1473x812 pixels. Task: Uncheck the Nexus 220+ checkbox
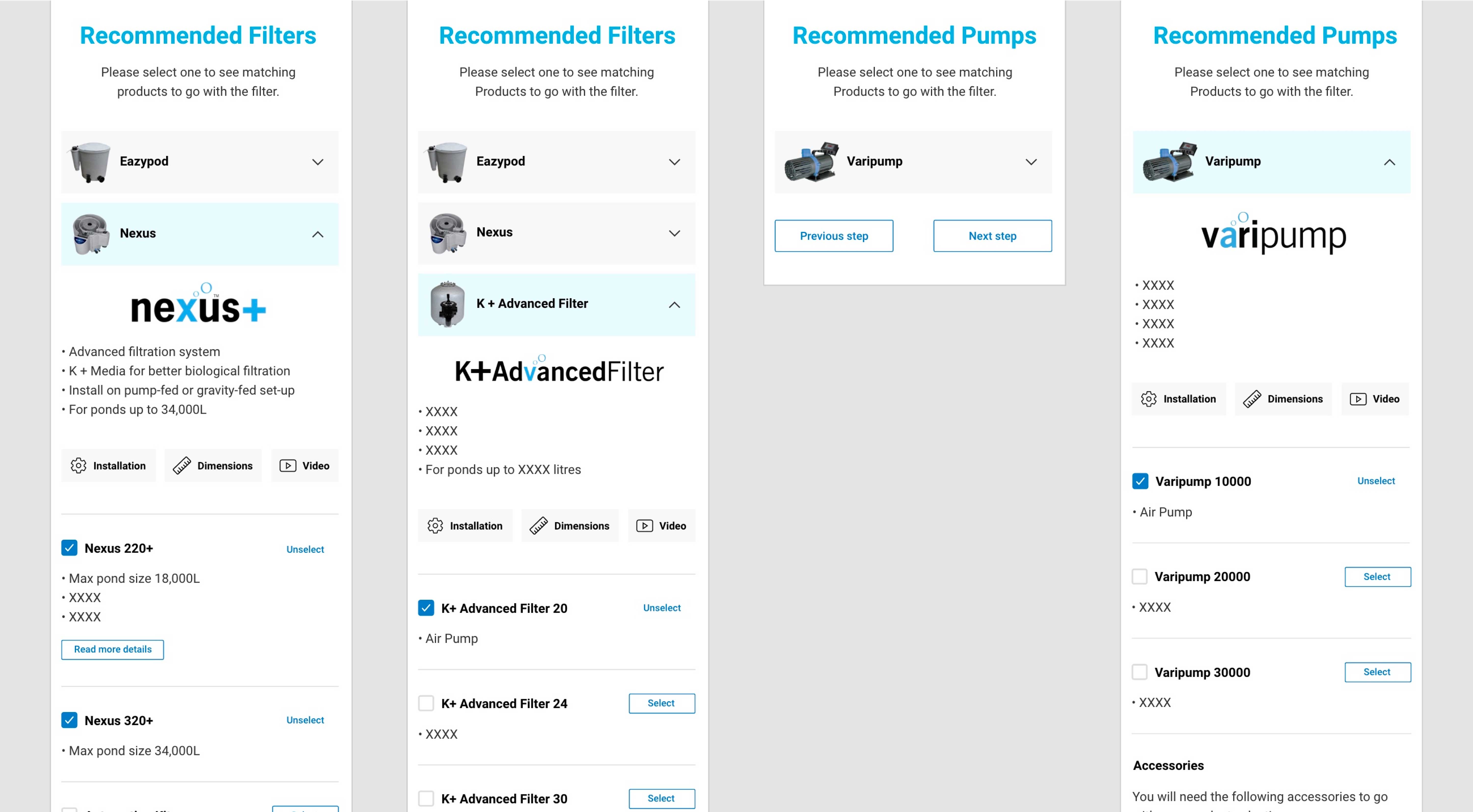[69, 548]
